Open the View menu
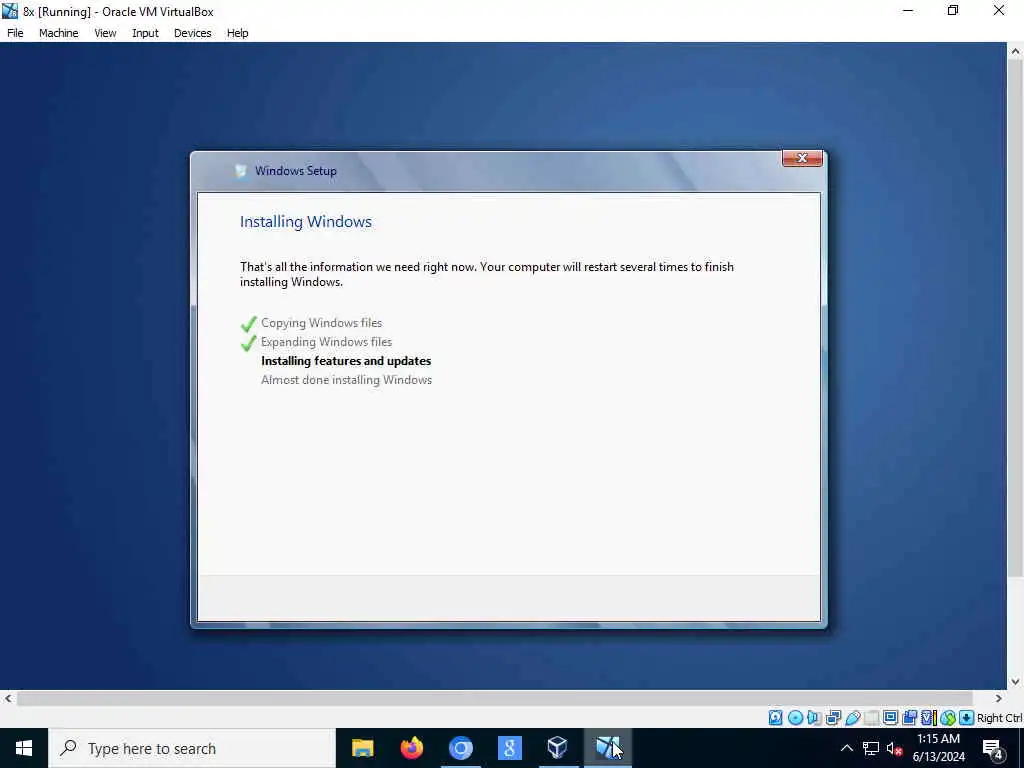The height and width of the screenshot is (768, 1024). (x=105, y=33)
